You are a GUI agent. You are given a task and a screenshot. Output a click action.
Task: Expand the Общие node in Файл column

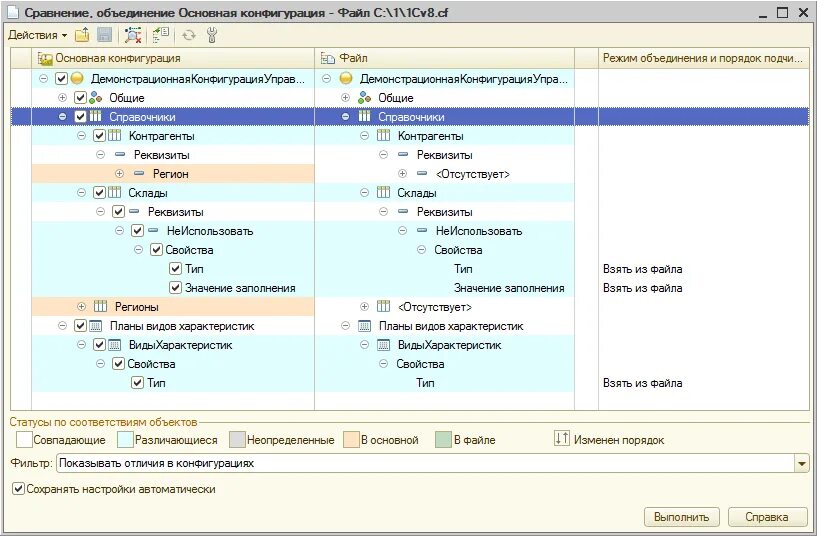click(345, 97)
